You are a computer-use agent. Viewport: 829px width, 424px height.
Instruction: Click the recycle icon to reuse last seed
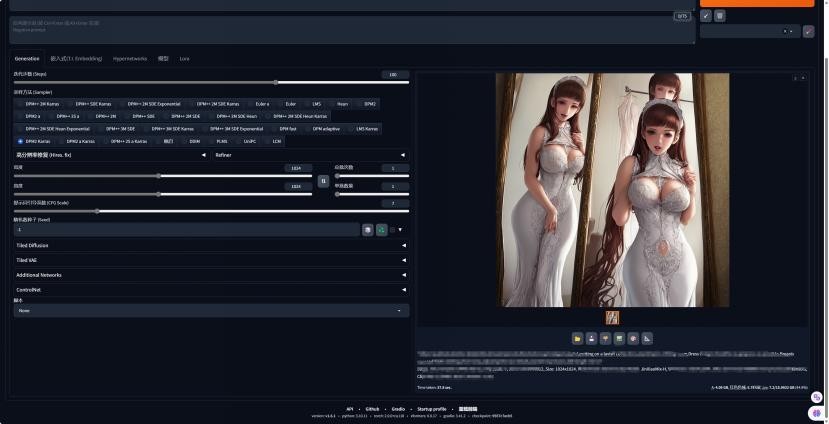pos(381,230)
